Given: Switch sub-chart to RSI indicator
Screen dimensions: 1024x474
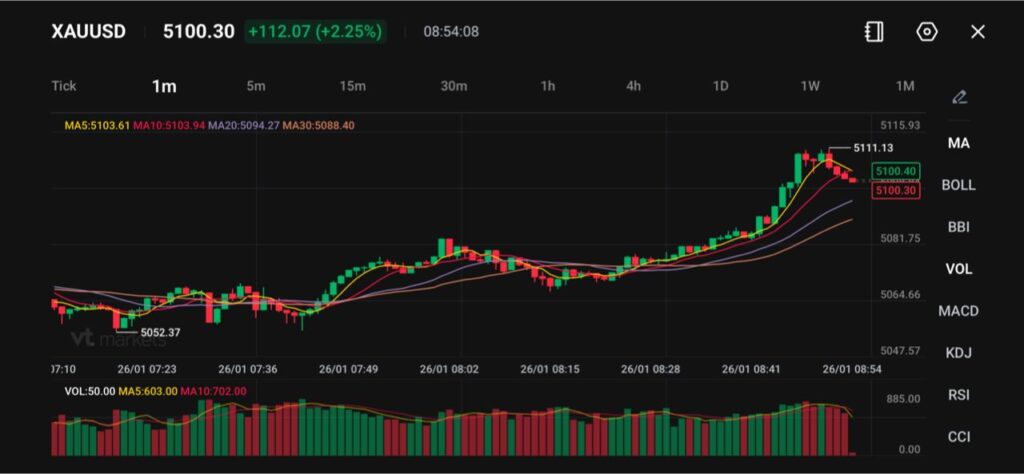Looking at the screenshot, I should (x=958, y=395).
